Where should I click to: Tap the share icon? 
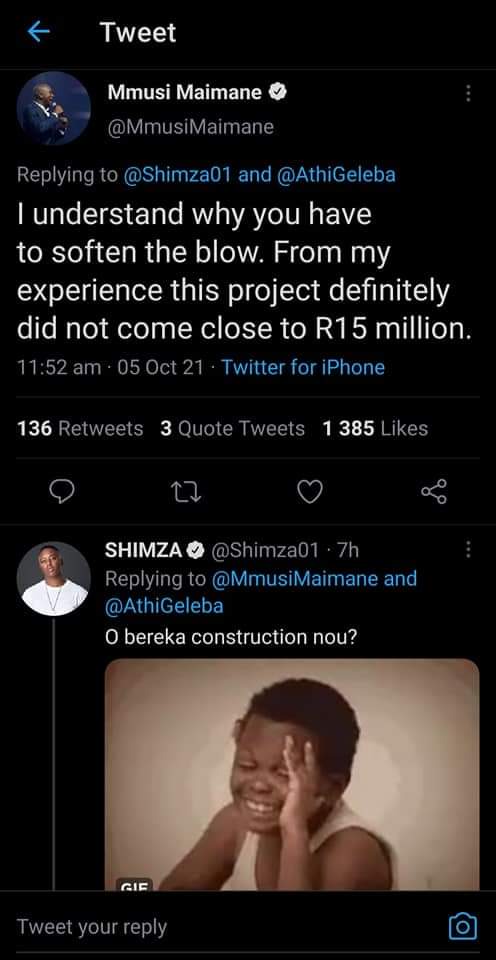[x=434, y=491]
